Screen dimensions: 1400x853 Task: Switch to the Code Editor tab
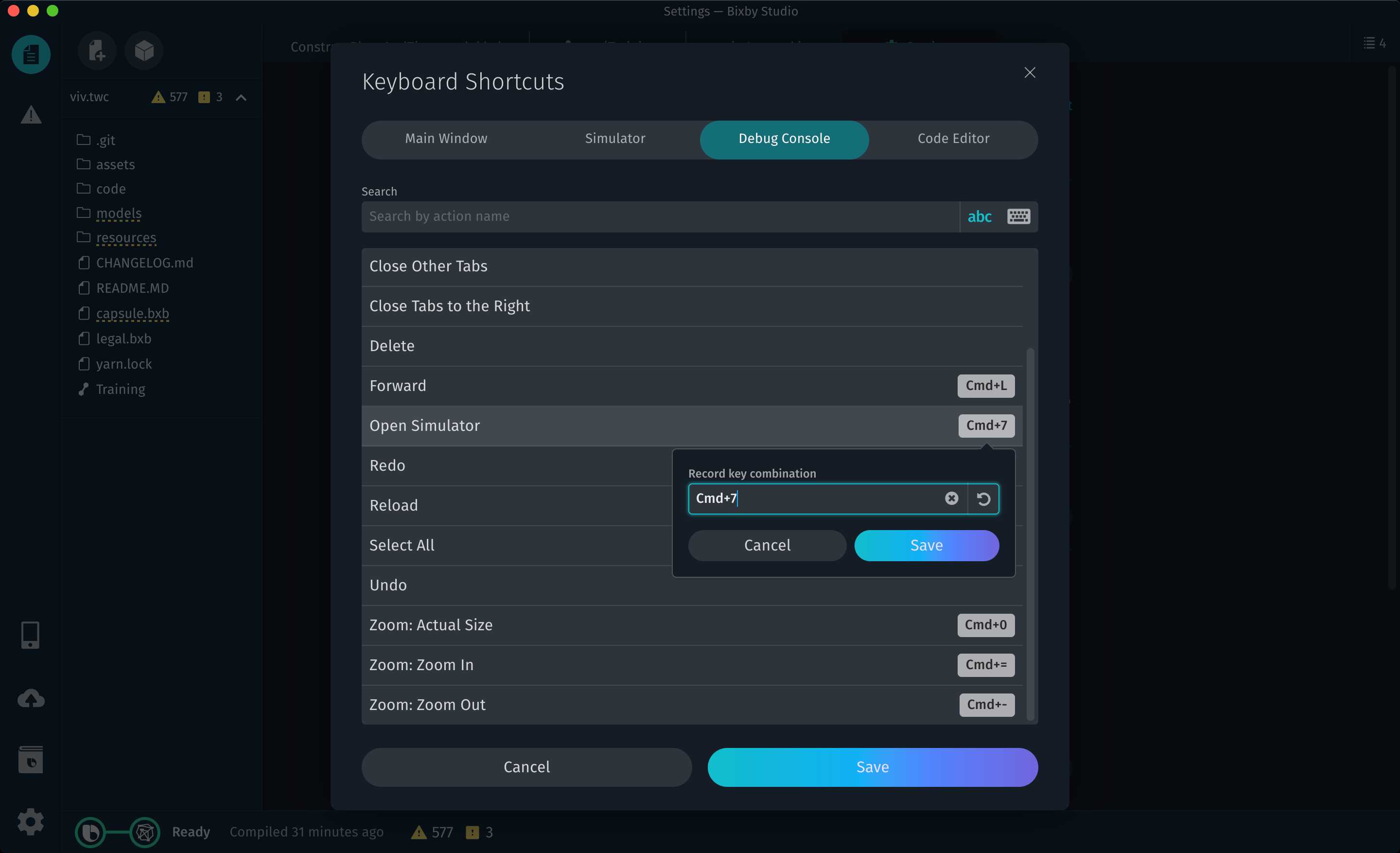(x=953, y=139)
